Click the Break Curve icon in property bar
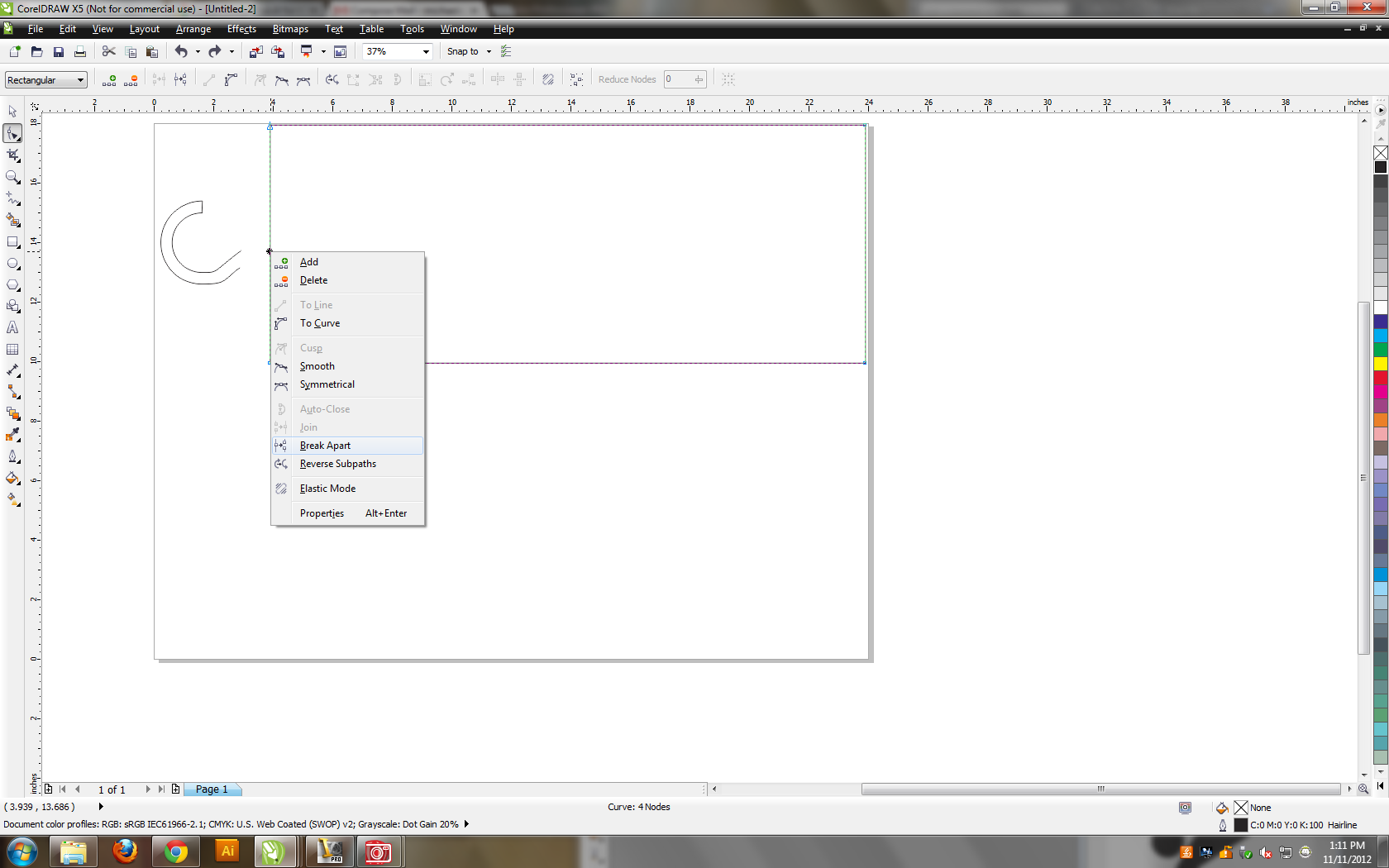The image size is (1389, 868). (180, 79)
